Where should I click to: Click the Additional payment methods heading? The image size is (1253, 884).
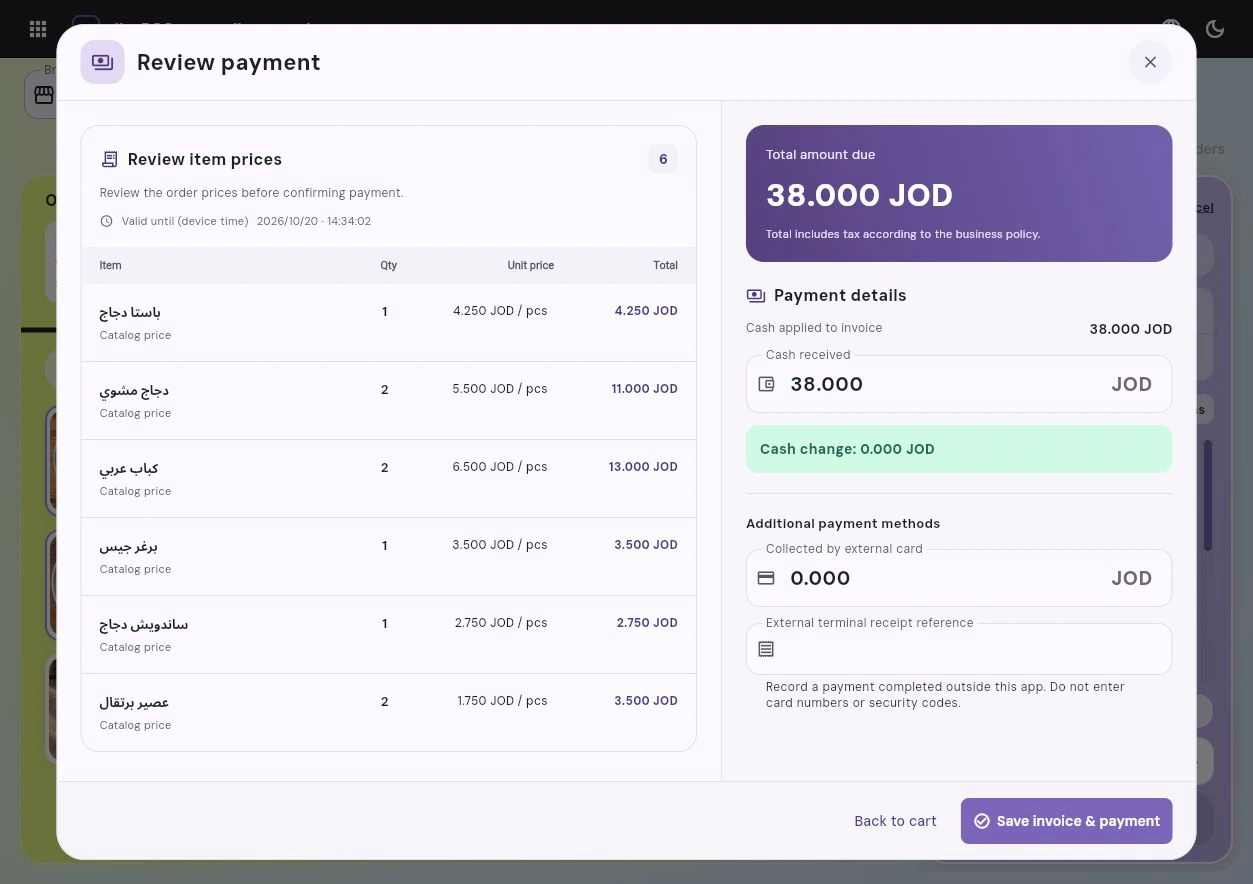point(843,523)
